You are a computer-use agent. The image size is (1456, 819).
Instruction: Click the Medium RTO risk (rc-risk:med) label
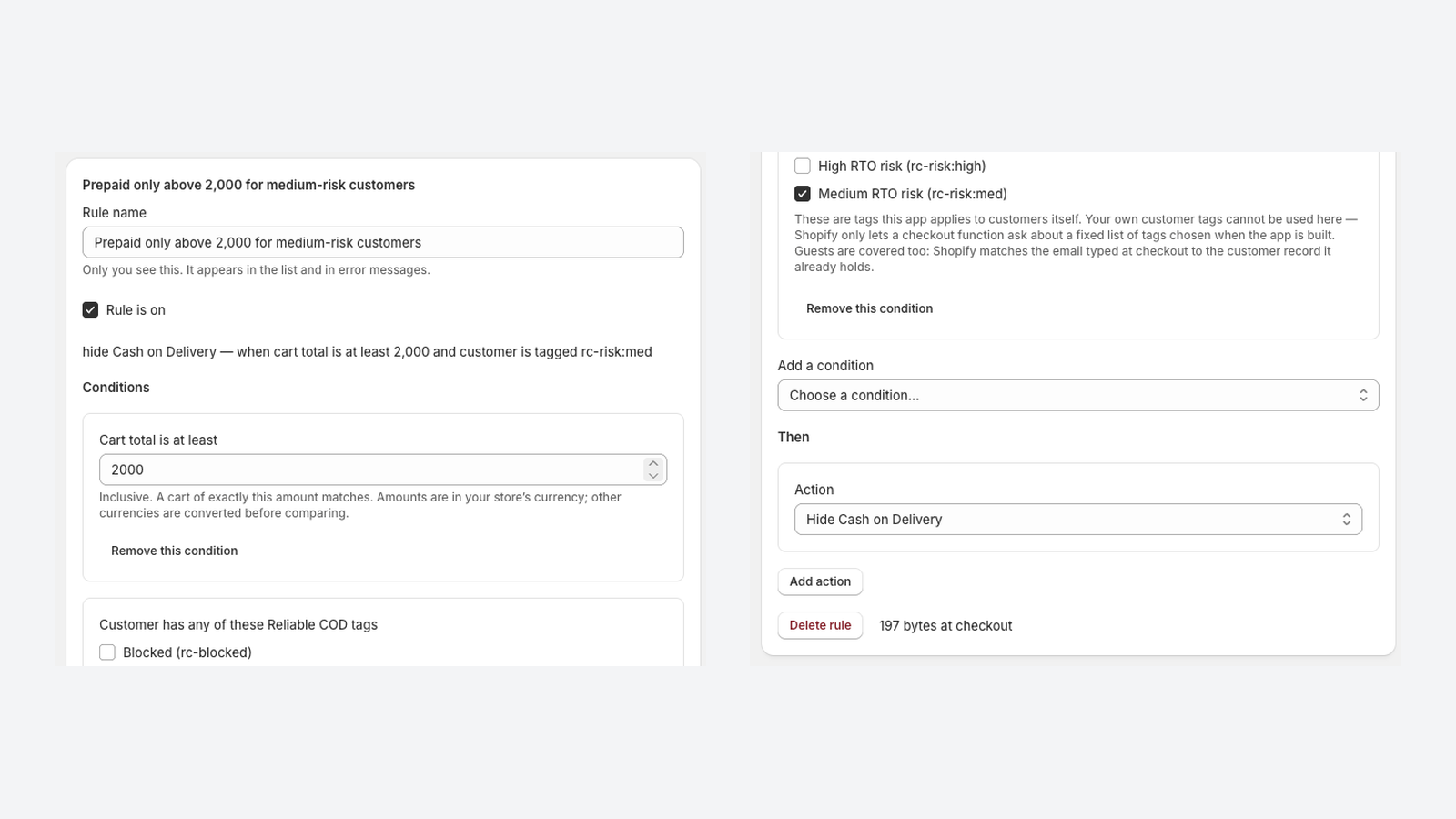coord(913,194)
